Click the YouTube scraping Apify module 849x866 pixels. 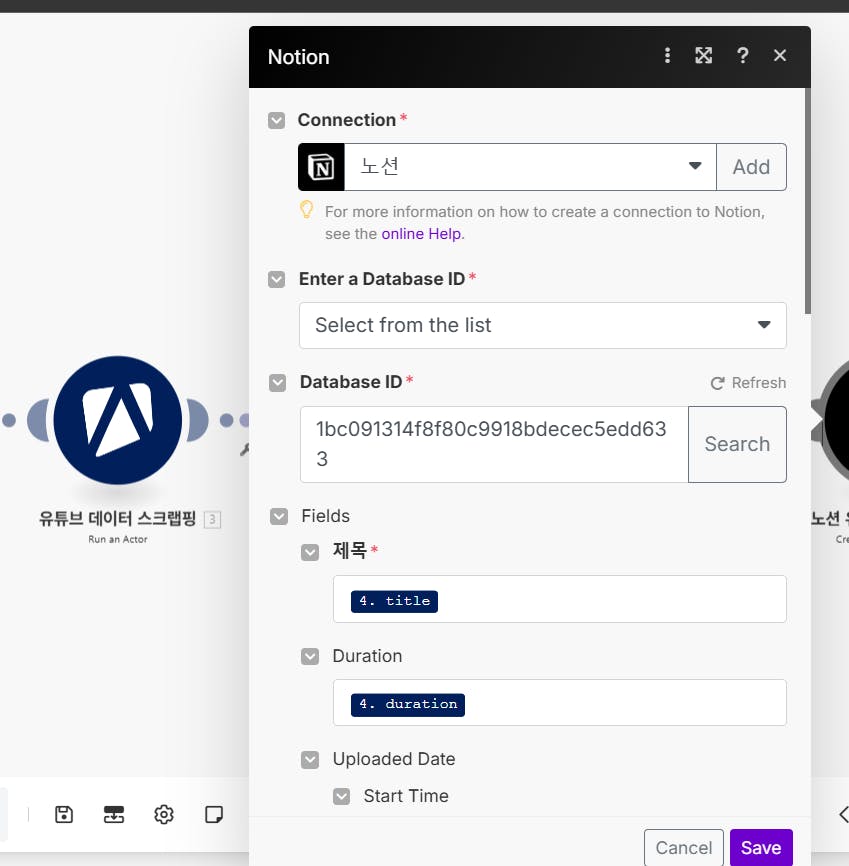pyautogui.click(x=118, y=420)
